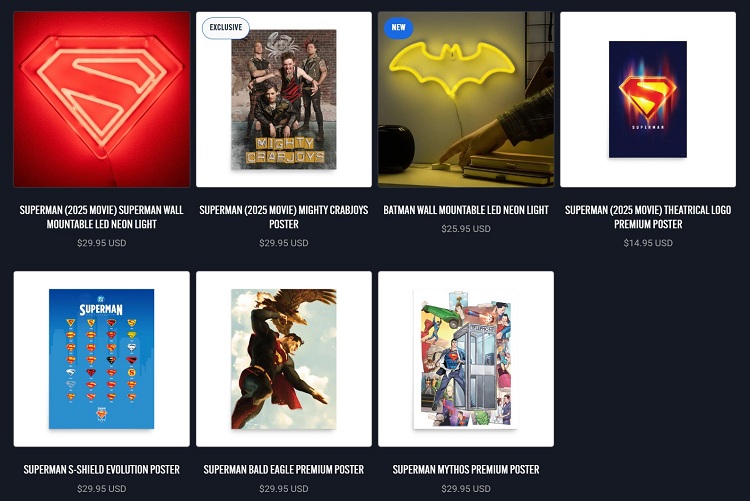This screenshot has height=501, width=750.
Task: Open the Superman Mythos poster image
Action: 466,359
